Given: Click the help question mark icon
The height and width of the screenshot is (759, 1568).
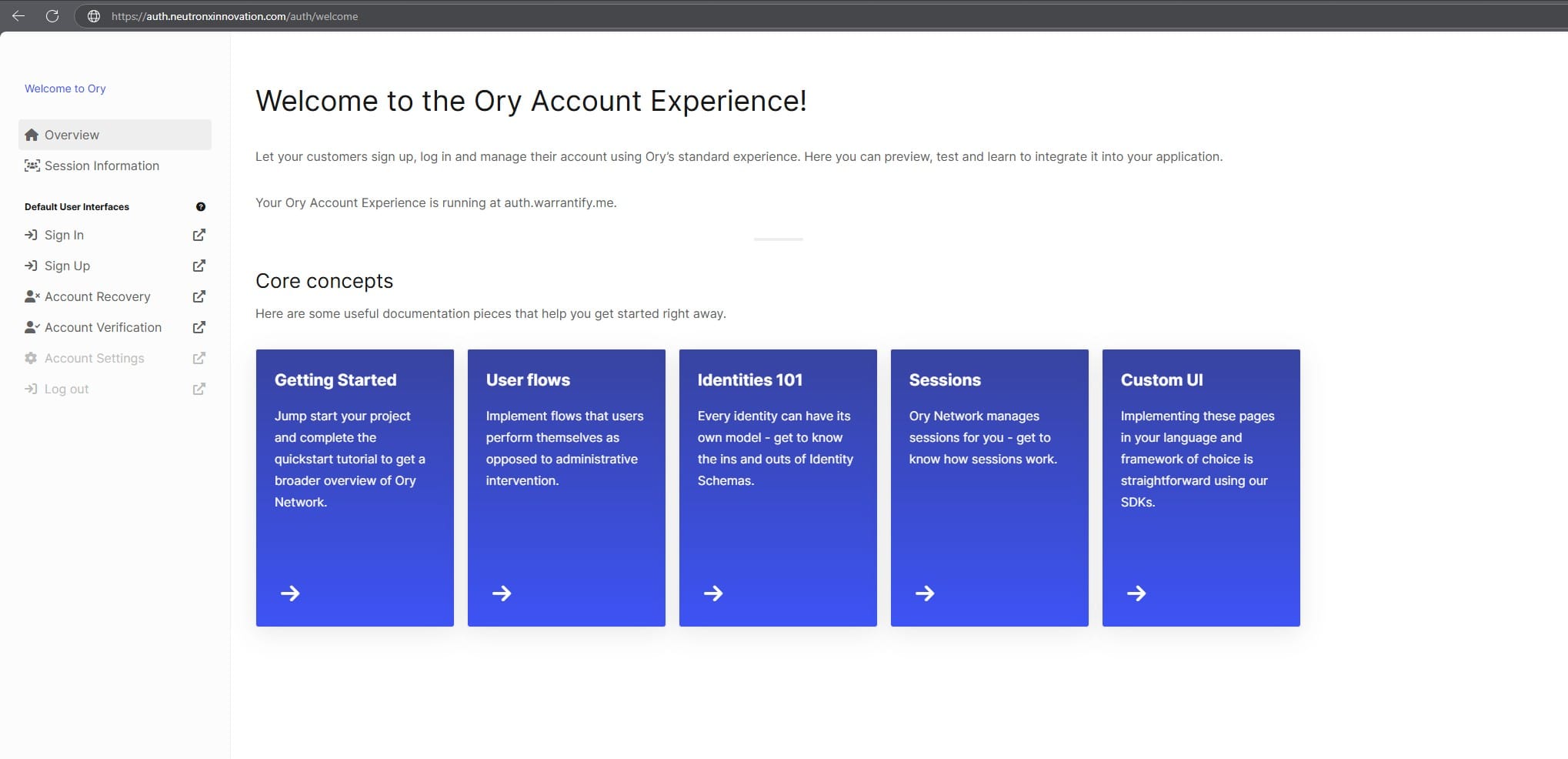Looking at the screenshot, I should (201, 206).
